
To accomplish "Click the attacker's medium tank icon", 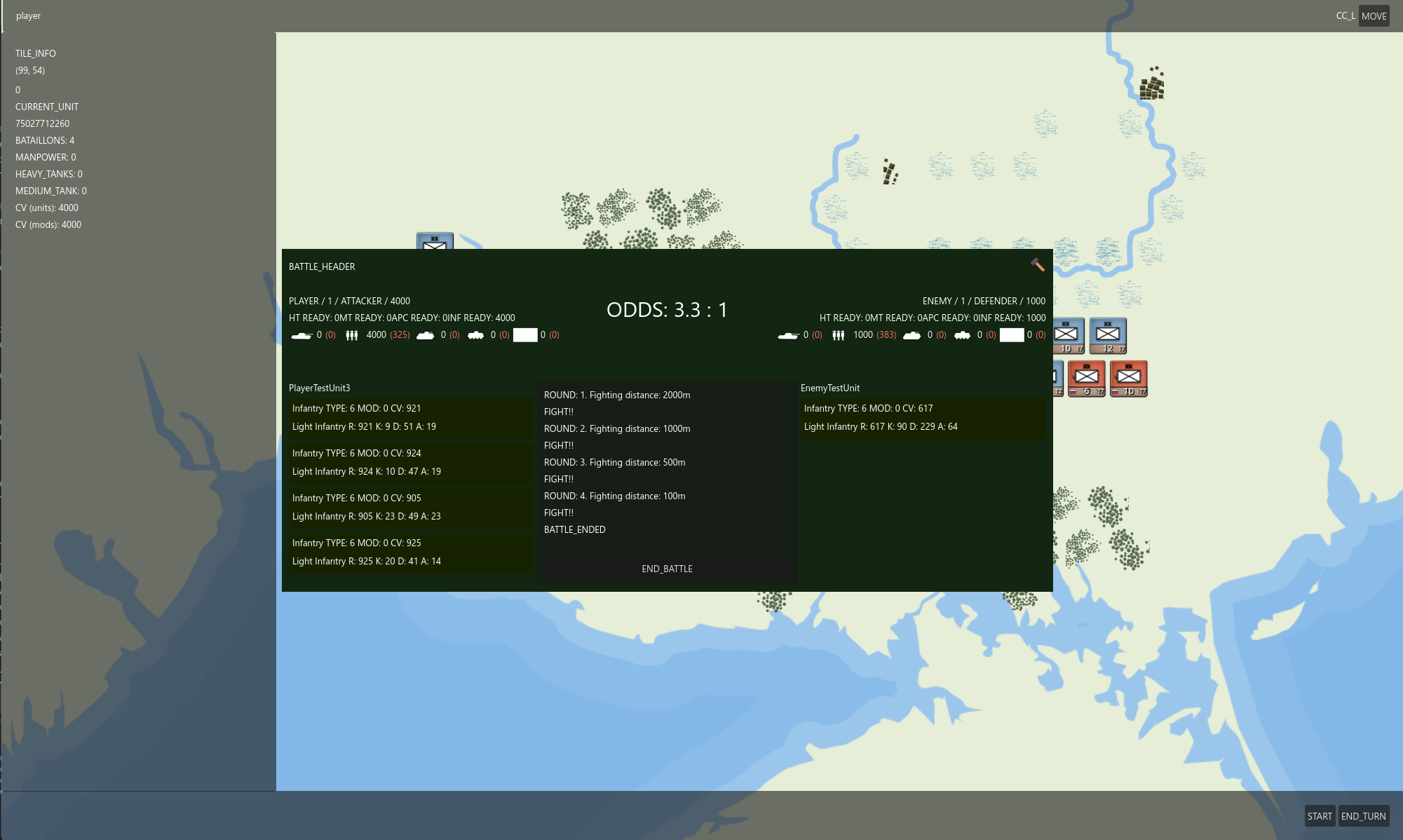I will pyautogui.click(x=425, y=335).
